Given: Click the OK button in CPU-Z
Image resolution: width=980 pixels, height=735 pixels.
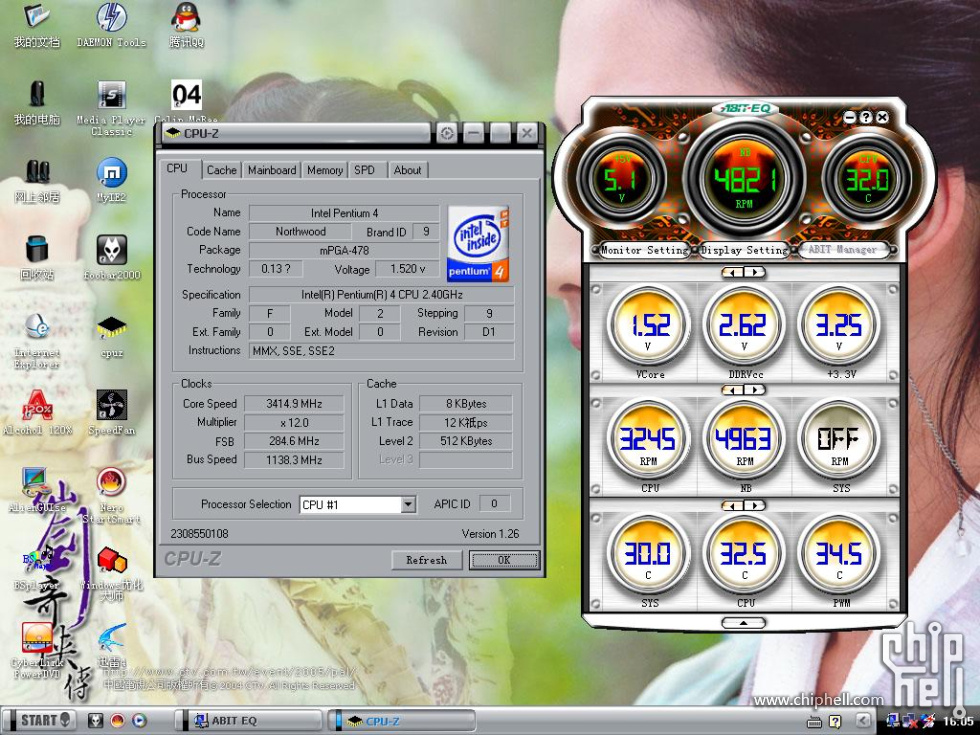Looking at the screenshot, I should pos(504,560).
